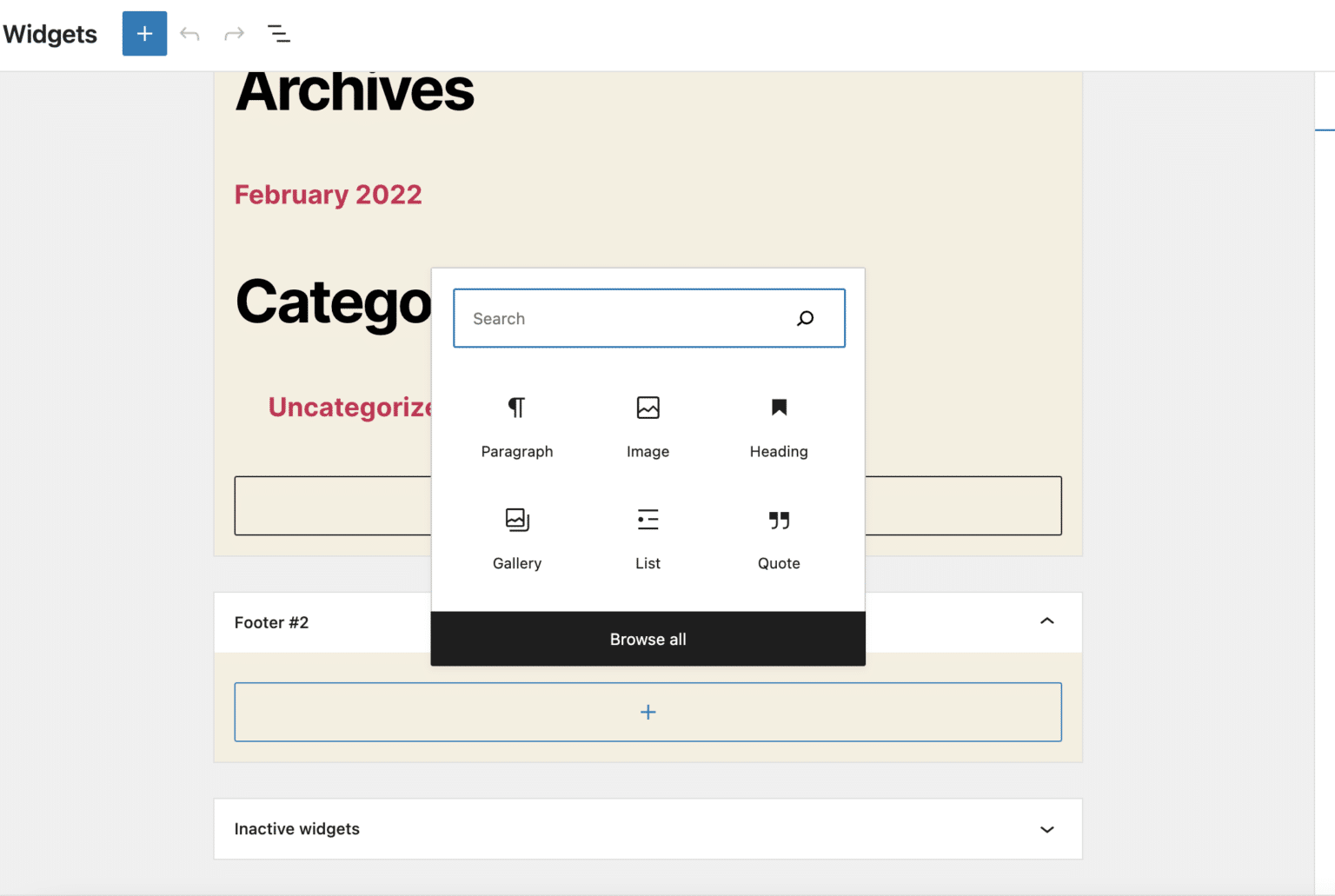1335x896 pixels.
Task: Click the Browse all button
Action: [648, 639]
